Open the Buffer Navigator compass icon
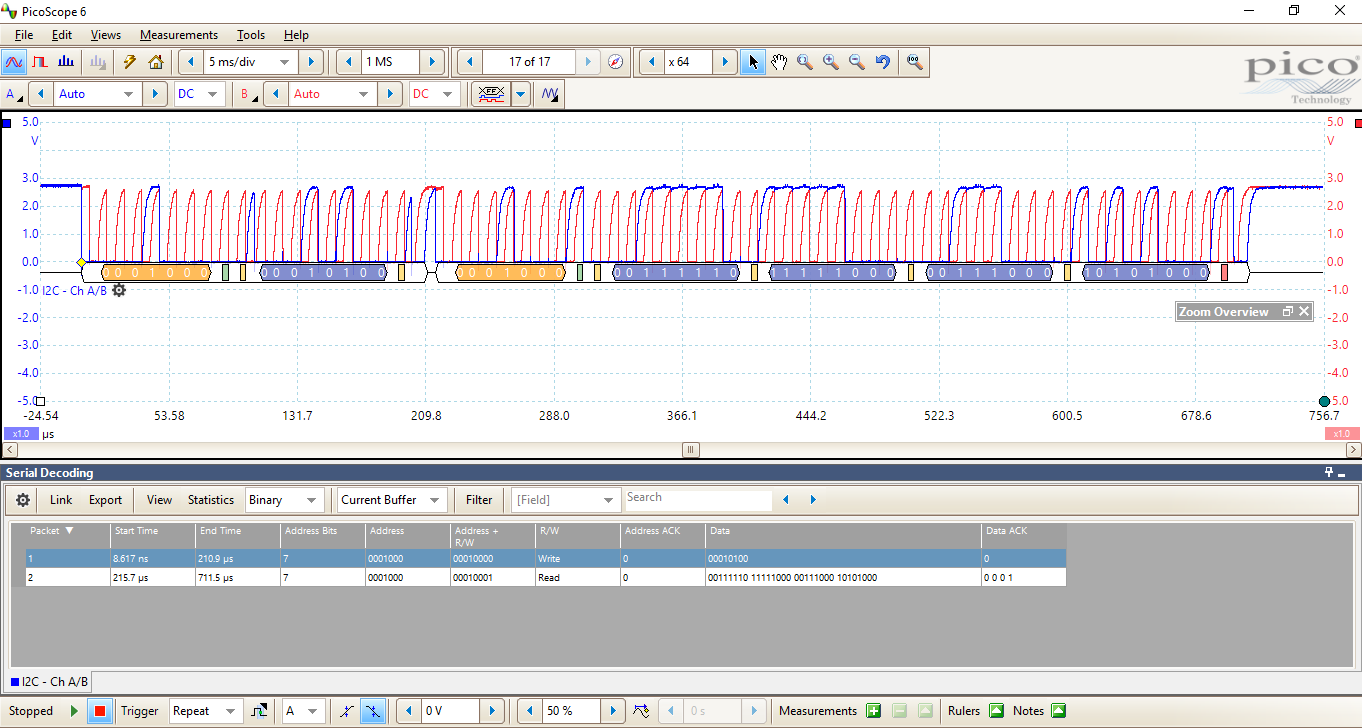The image size is (1362, 728). point(616,62)
